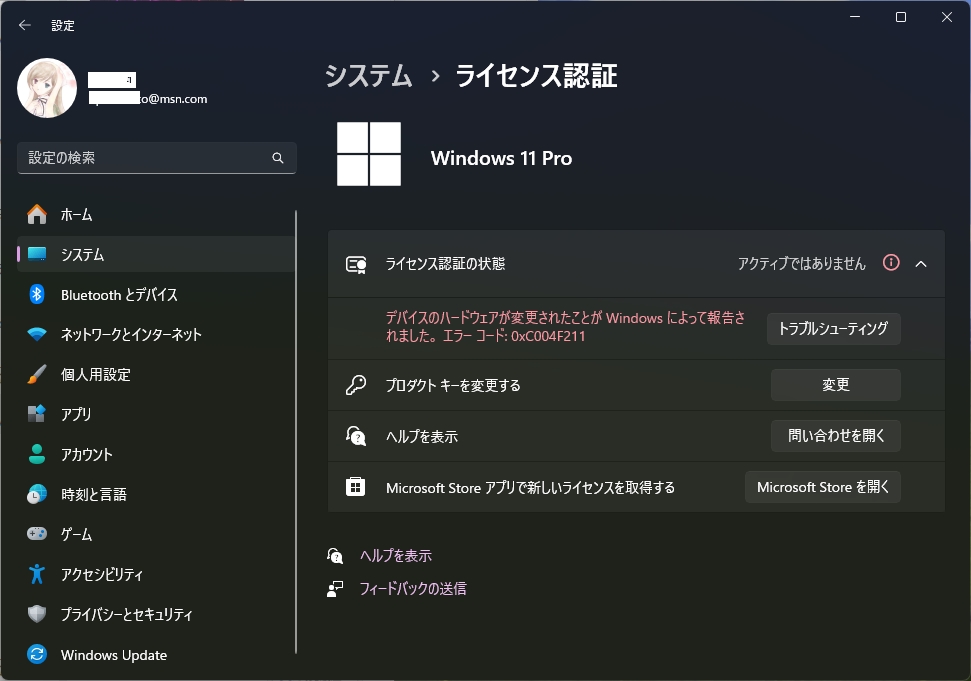Focus the 設定の検索 search field

click(157, 158)
